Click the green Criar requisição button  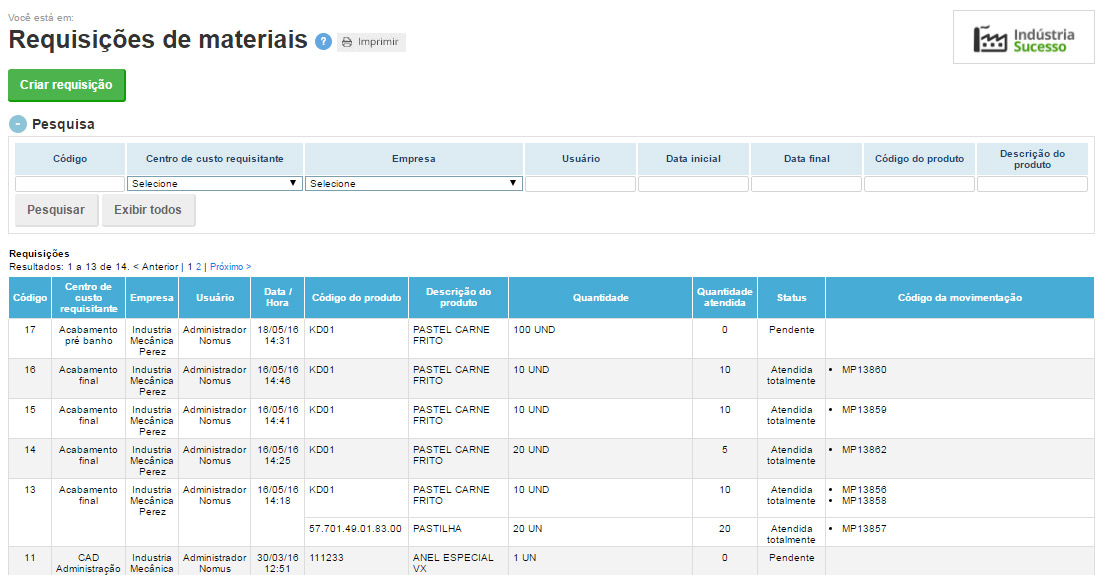click(67, 85)
